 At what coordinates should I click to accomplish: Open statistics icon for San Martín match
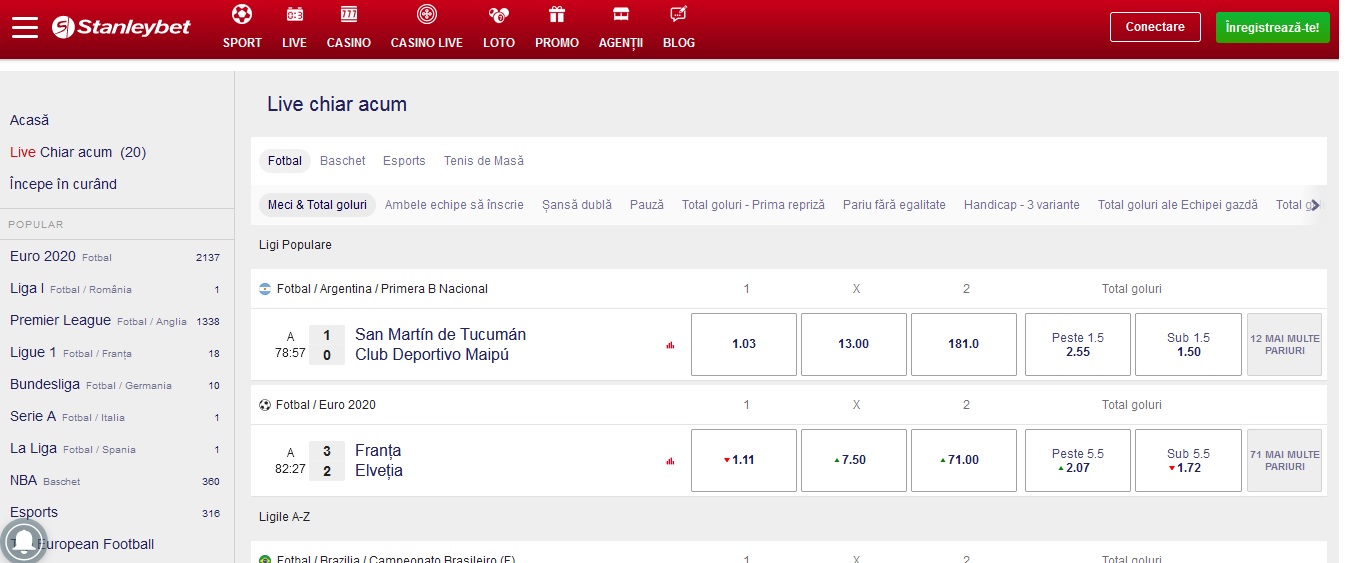pos(670,345)
